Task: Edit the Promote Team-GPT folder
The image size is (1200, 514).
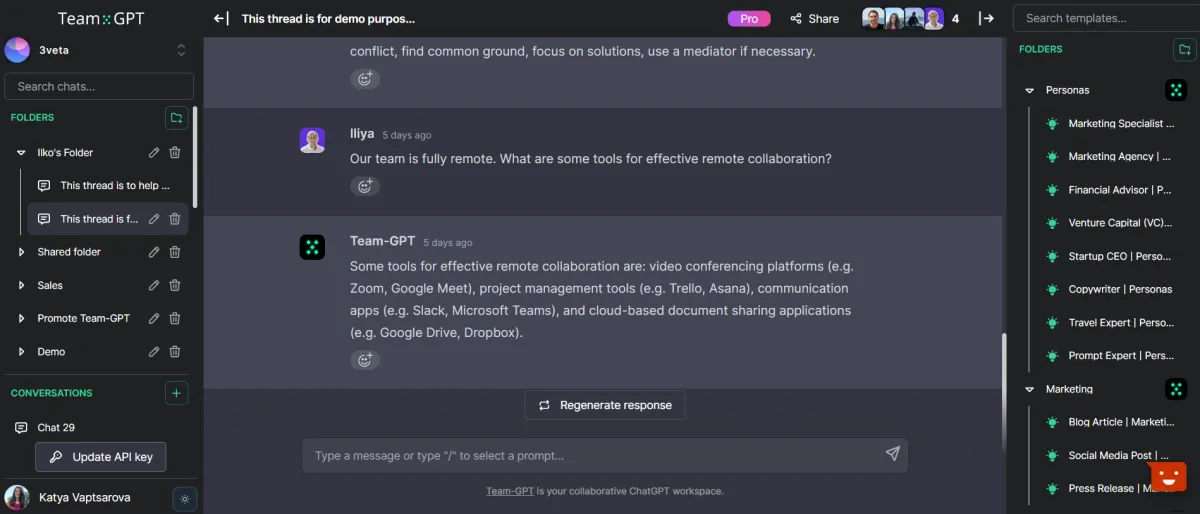Action: [x=154, y=318]
